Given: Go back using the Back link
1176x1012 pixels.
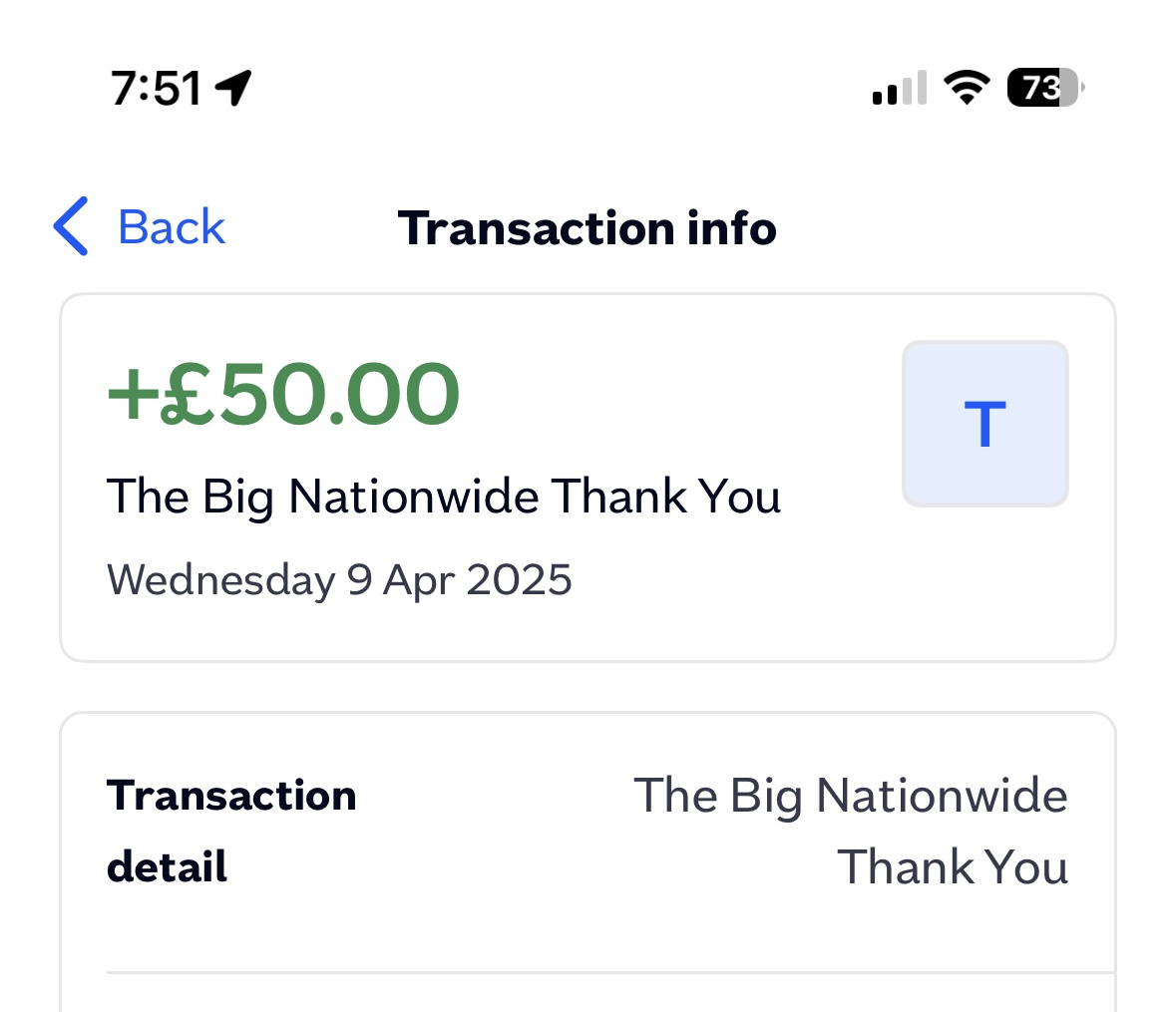Looking at the screenshot, I should click(x=171, y=227).
